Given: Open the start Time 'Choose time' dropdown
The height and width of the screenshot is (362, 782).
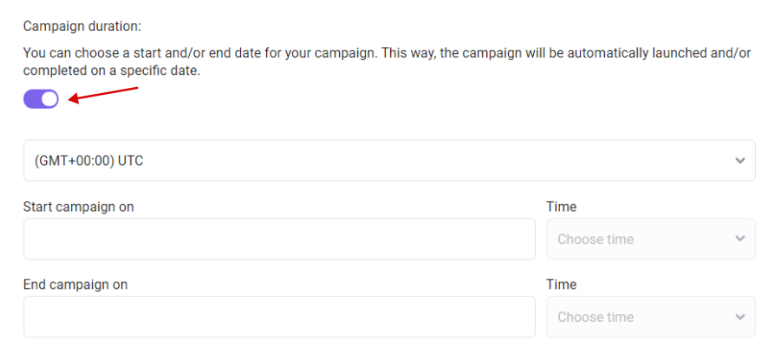Looking at the screenshot, I should click(x=651, y=239).
